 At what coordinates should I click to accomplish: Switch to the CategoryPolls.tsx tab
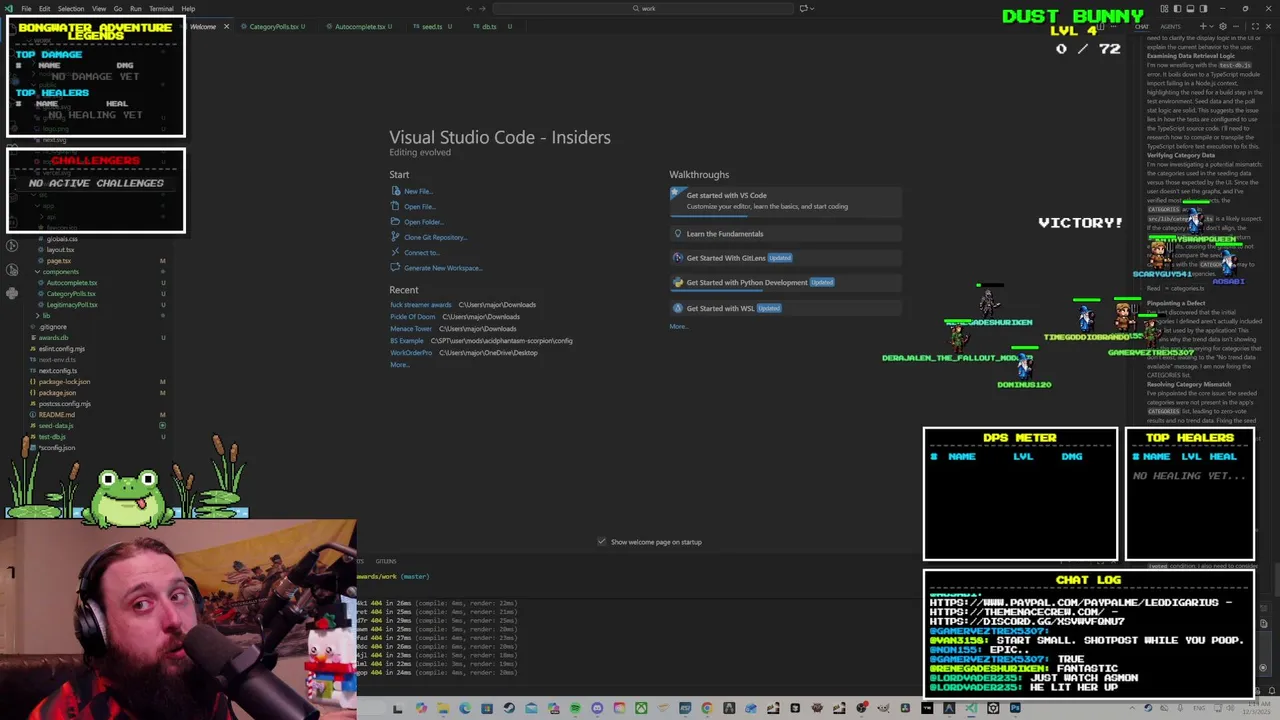[273, 27]
